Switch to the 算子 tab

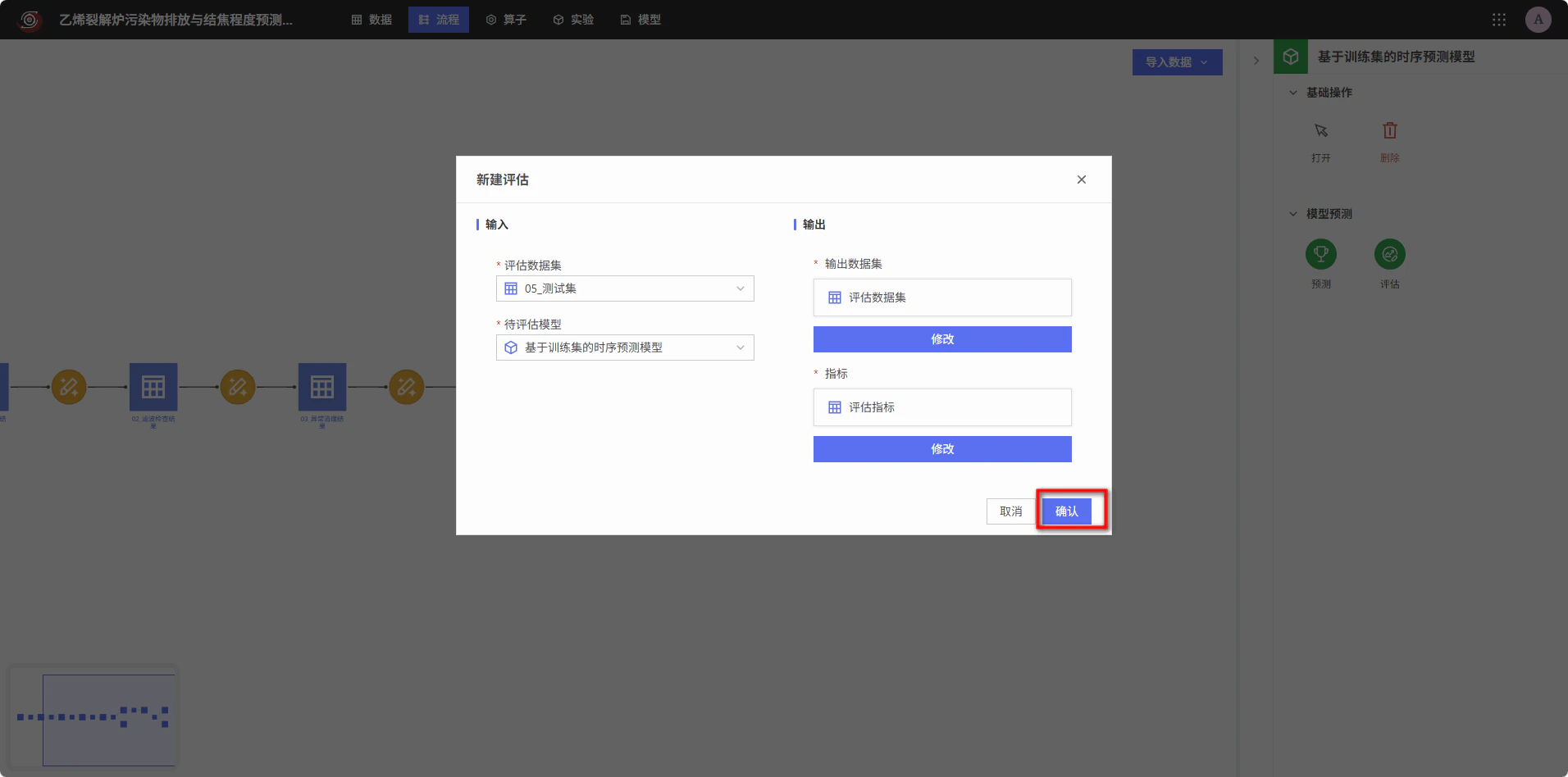(x=506, y=20)
